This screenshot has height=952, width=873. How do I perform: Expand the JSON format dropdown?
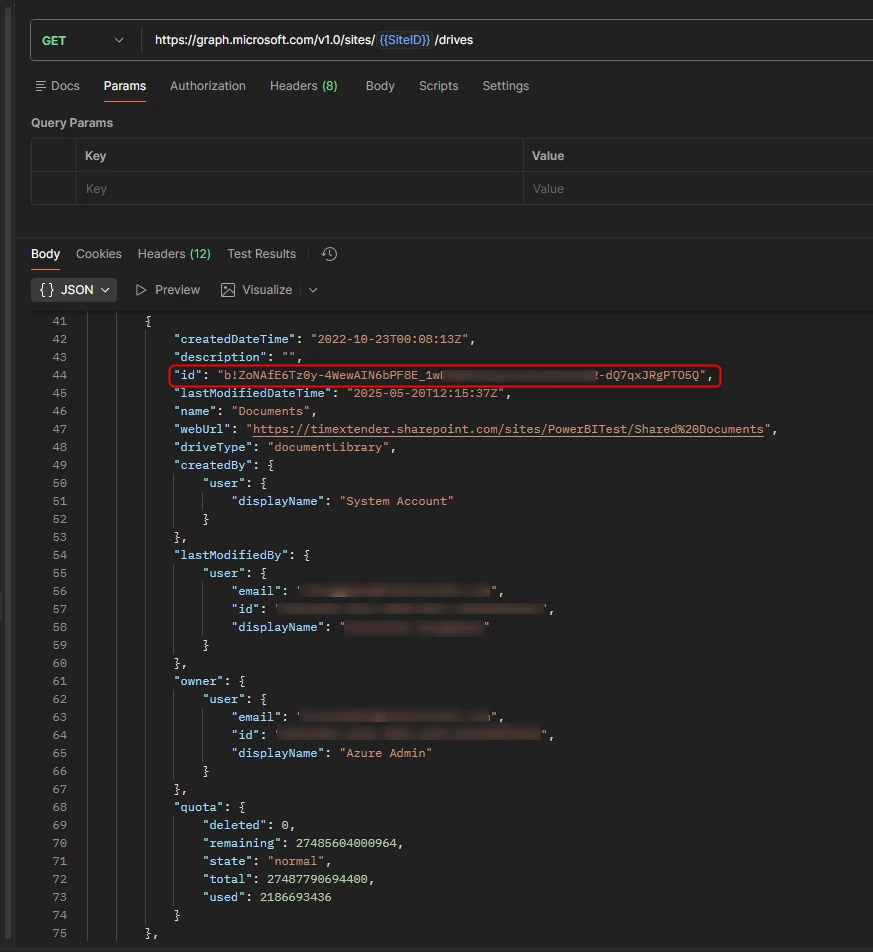75,290
